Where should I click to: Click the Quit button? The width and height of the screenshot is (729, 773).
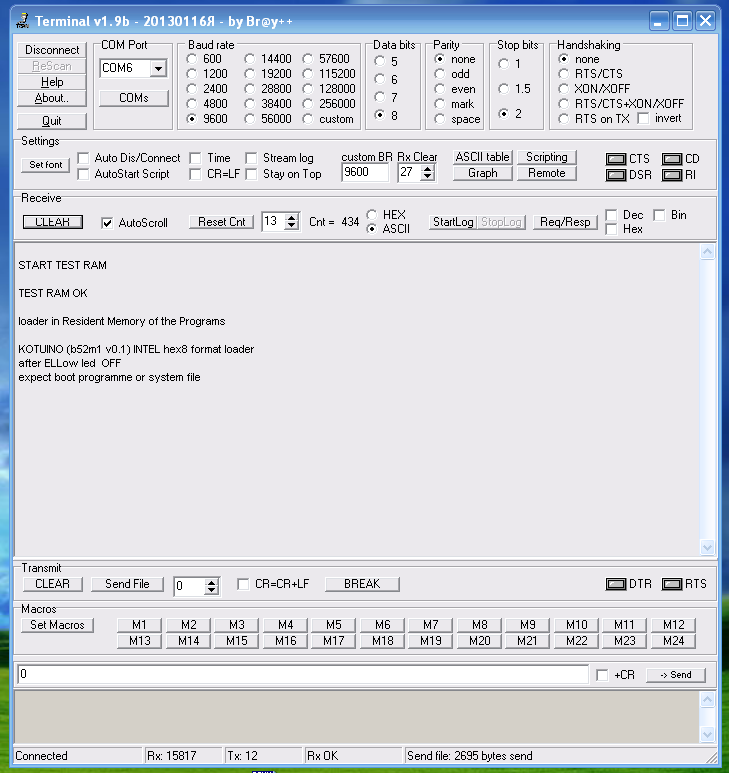tap(52, 121)
